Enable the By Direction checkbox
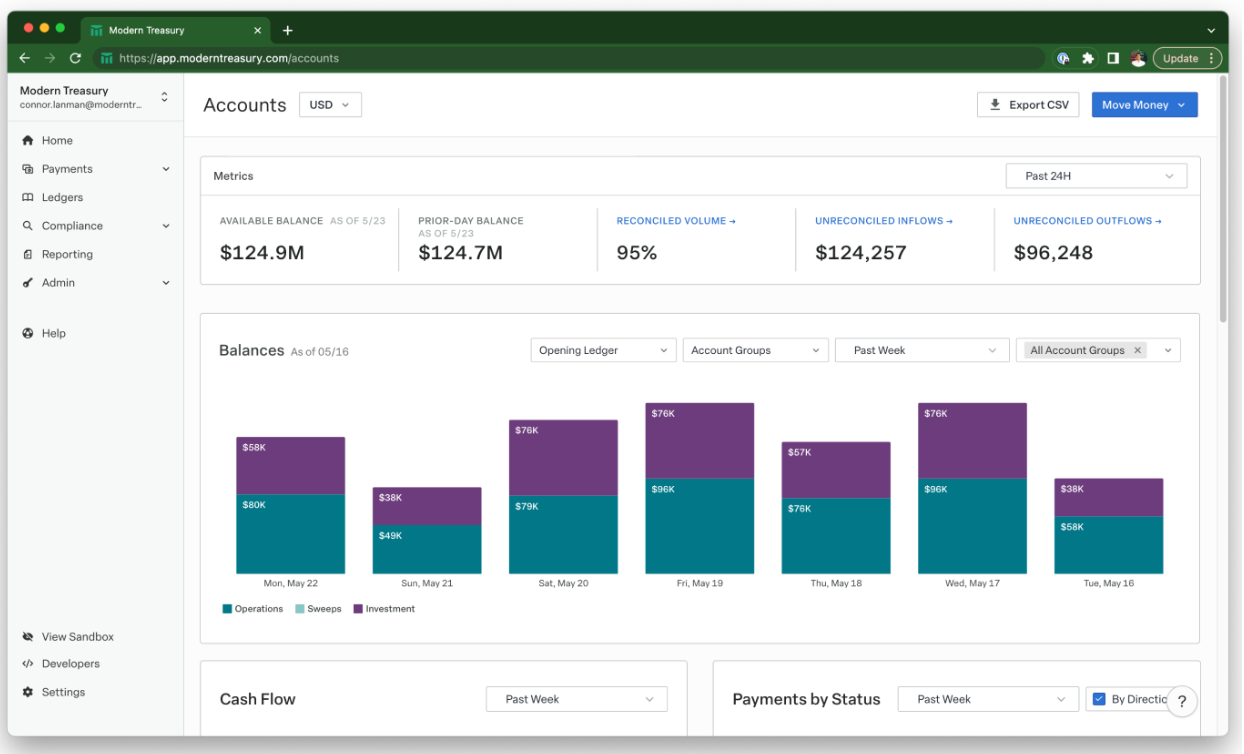Image resolution: width=1244 pixels, height=754 pixels. click(1097, 699)
